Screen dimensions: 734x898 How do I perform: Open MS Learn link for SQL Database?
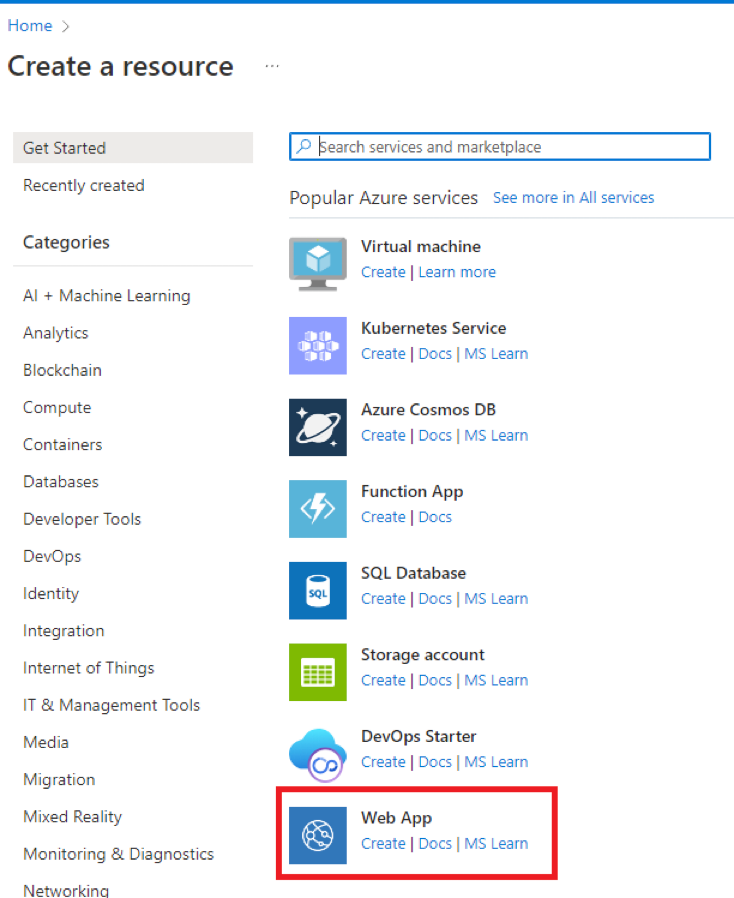coord(496,598)
